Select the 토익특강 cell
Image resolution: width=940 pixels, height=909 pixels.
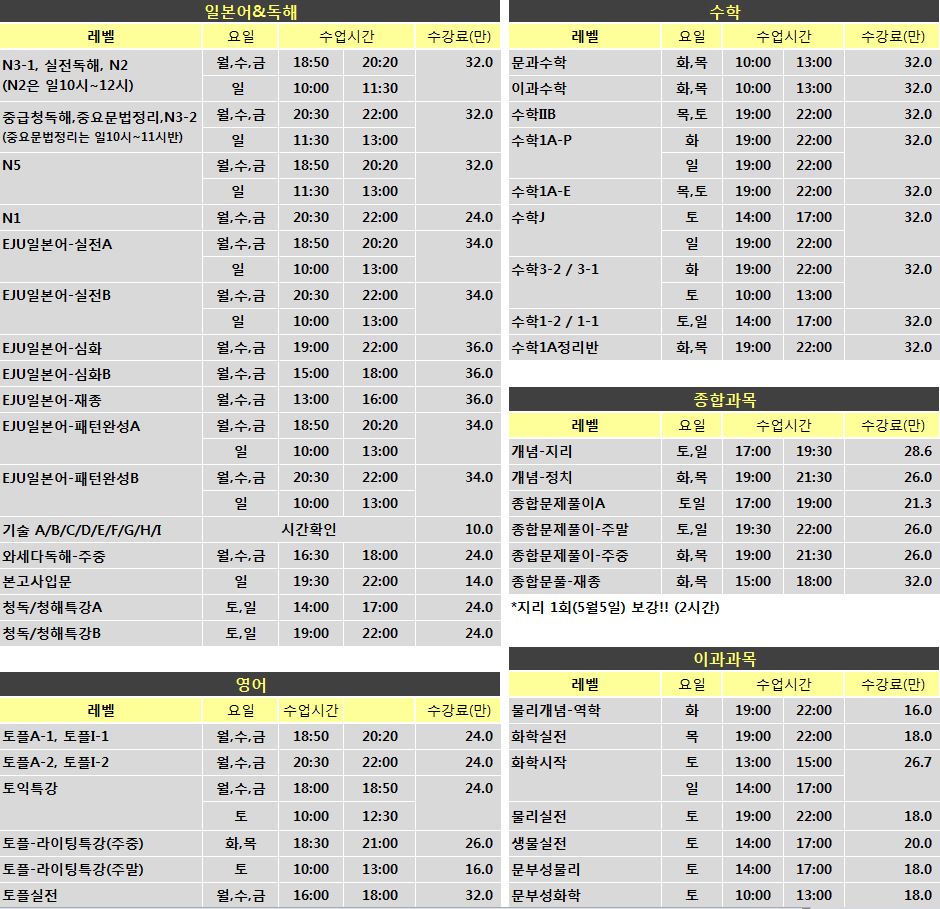pyautogui.click(x=101, y=802)
